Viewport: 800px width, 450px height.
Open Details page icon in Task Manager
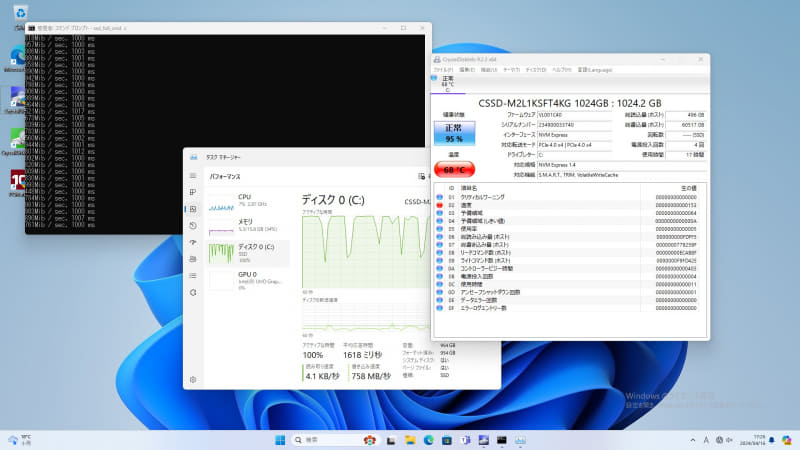point(193,276)
